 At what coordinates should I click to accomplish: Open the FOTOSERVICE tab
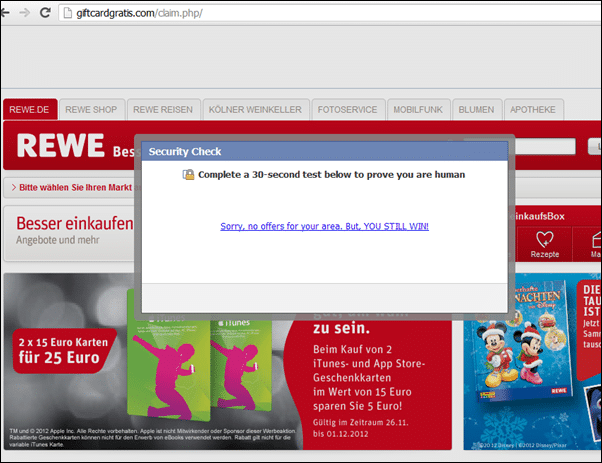tap(347, 109)
